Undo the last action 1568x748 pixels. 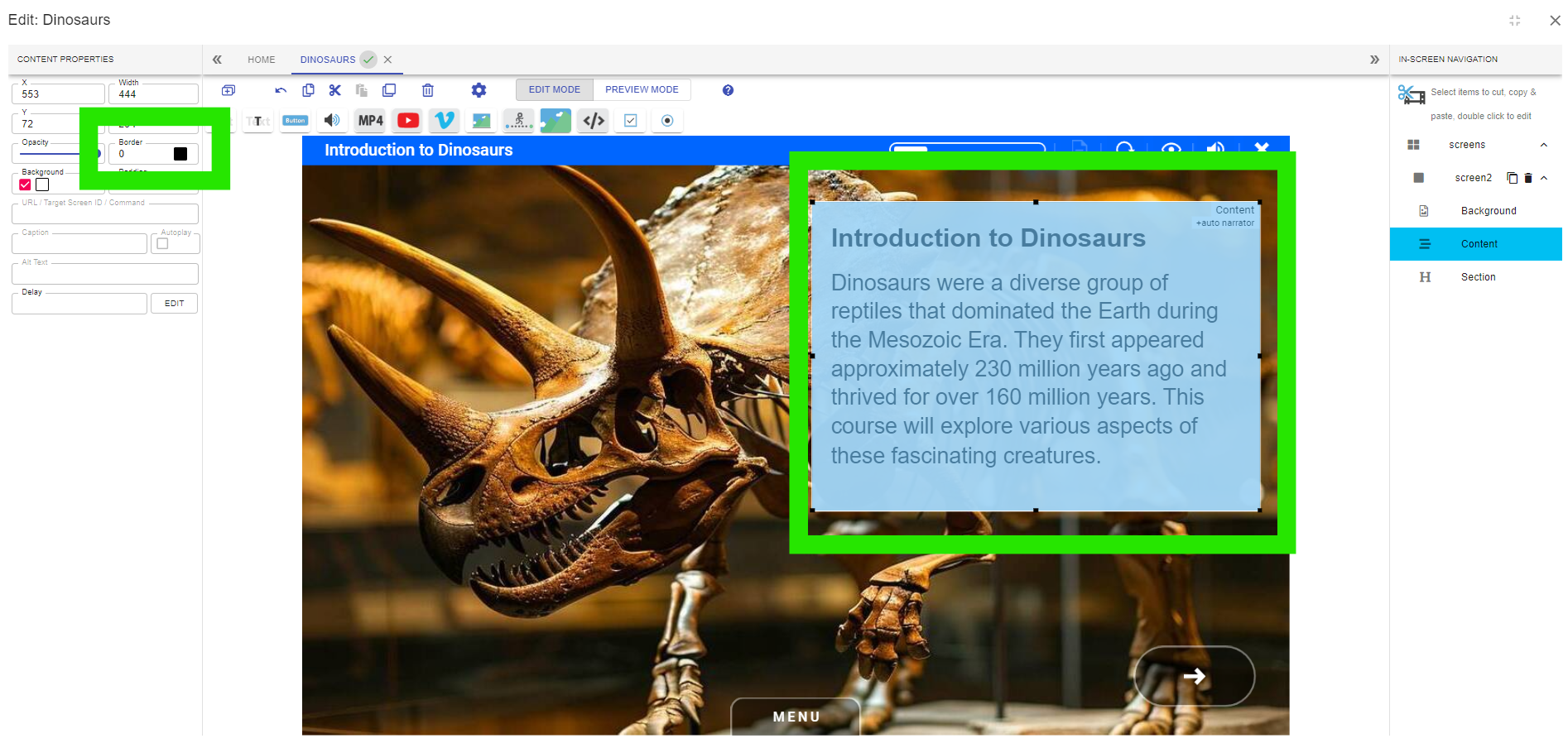281,90
